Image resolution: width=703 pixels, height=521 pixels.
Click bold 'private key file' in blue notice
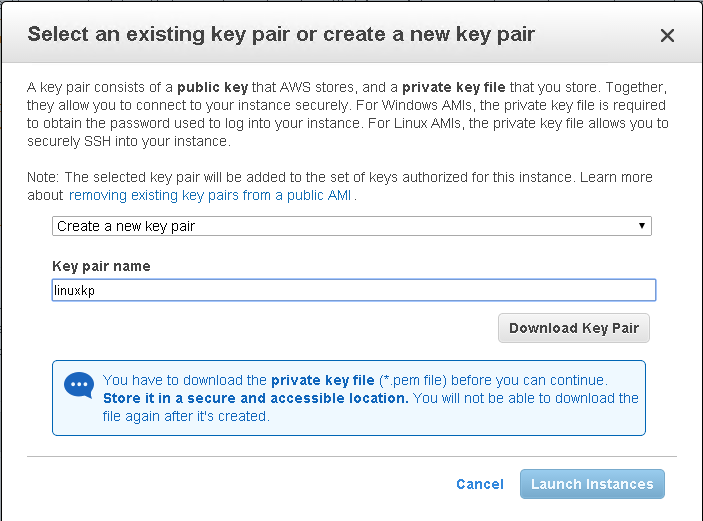click(x=323, y=380)
